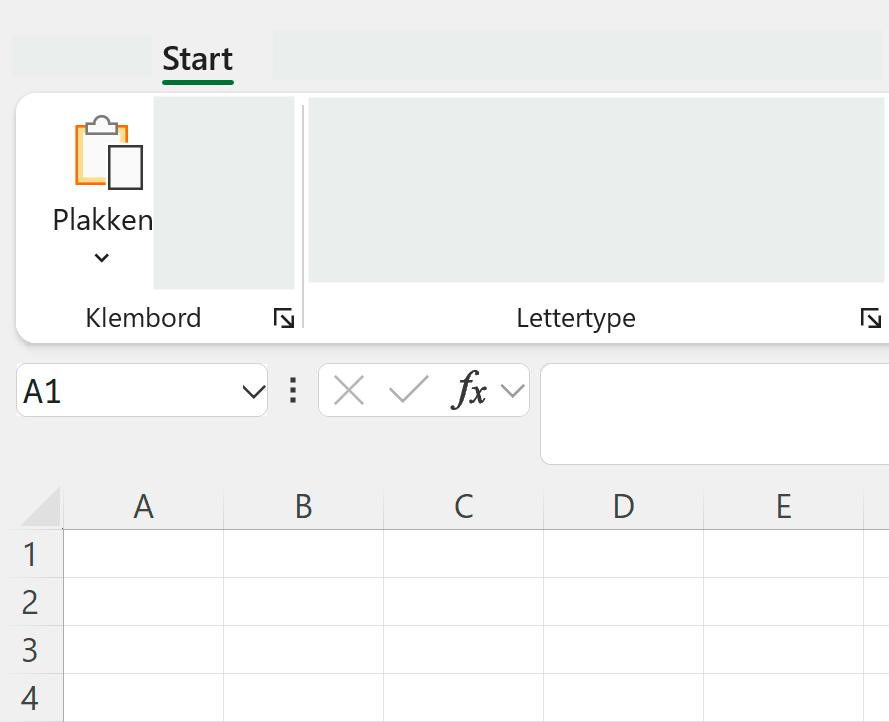
Task: Click inside the formula bar input
Action: pos(714,413)
